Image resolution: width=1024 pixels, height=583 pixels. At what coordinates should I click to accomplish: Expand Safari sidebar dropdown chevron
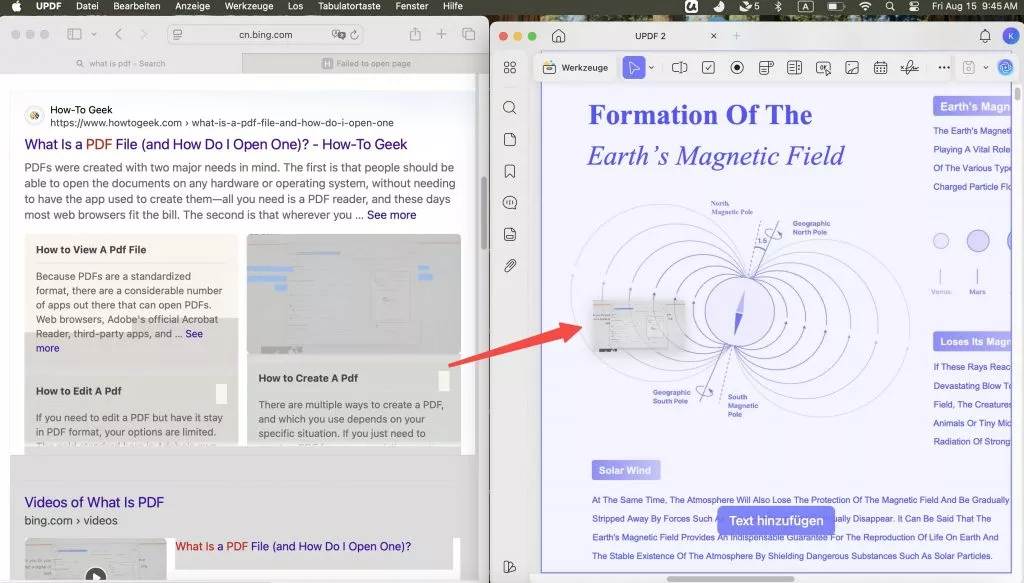coord(94,34)
